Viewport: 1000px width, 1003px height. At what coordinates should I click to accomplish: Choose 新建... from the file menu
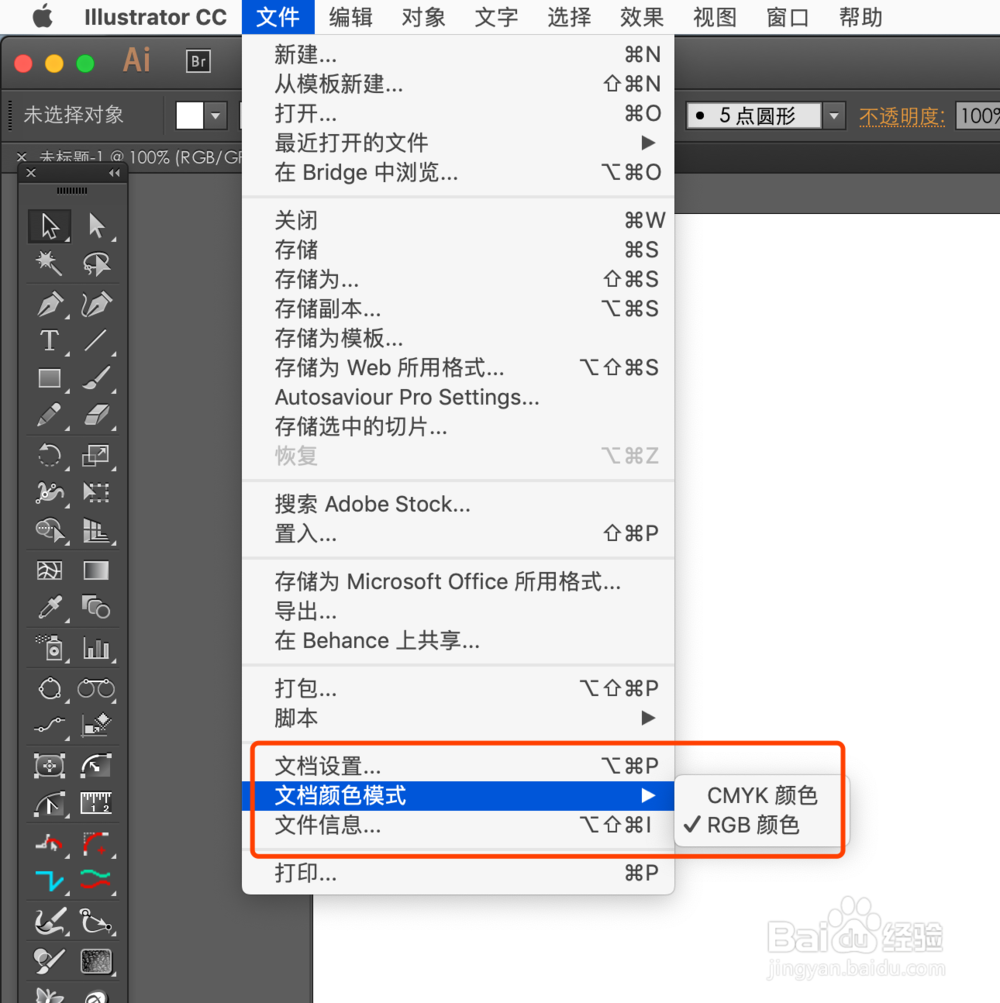[458, 54]
